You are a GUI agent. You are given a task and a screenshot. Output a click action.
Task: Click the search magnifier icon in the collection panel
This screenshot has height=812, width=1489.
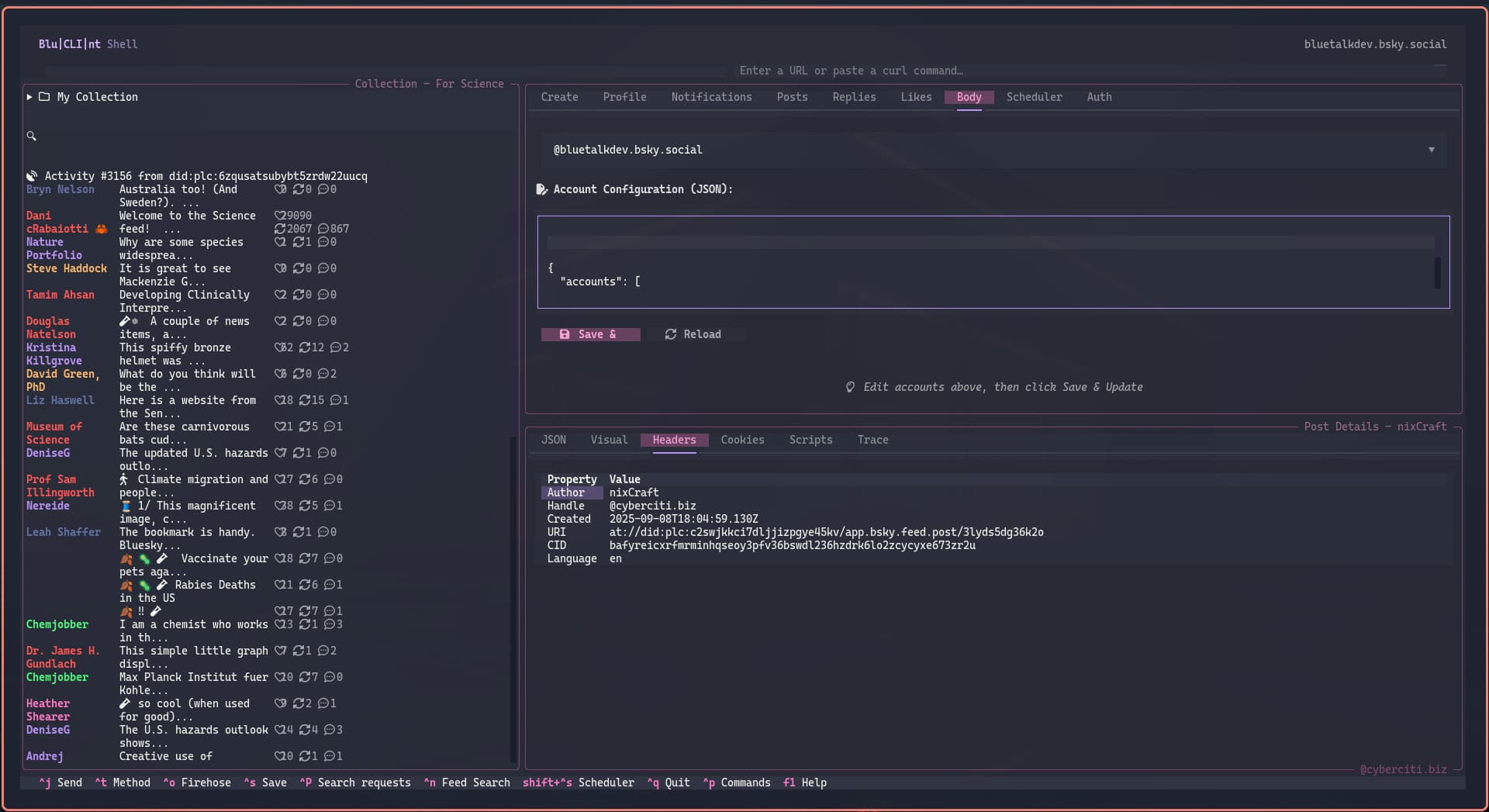coord(32,136)
